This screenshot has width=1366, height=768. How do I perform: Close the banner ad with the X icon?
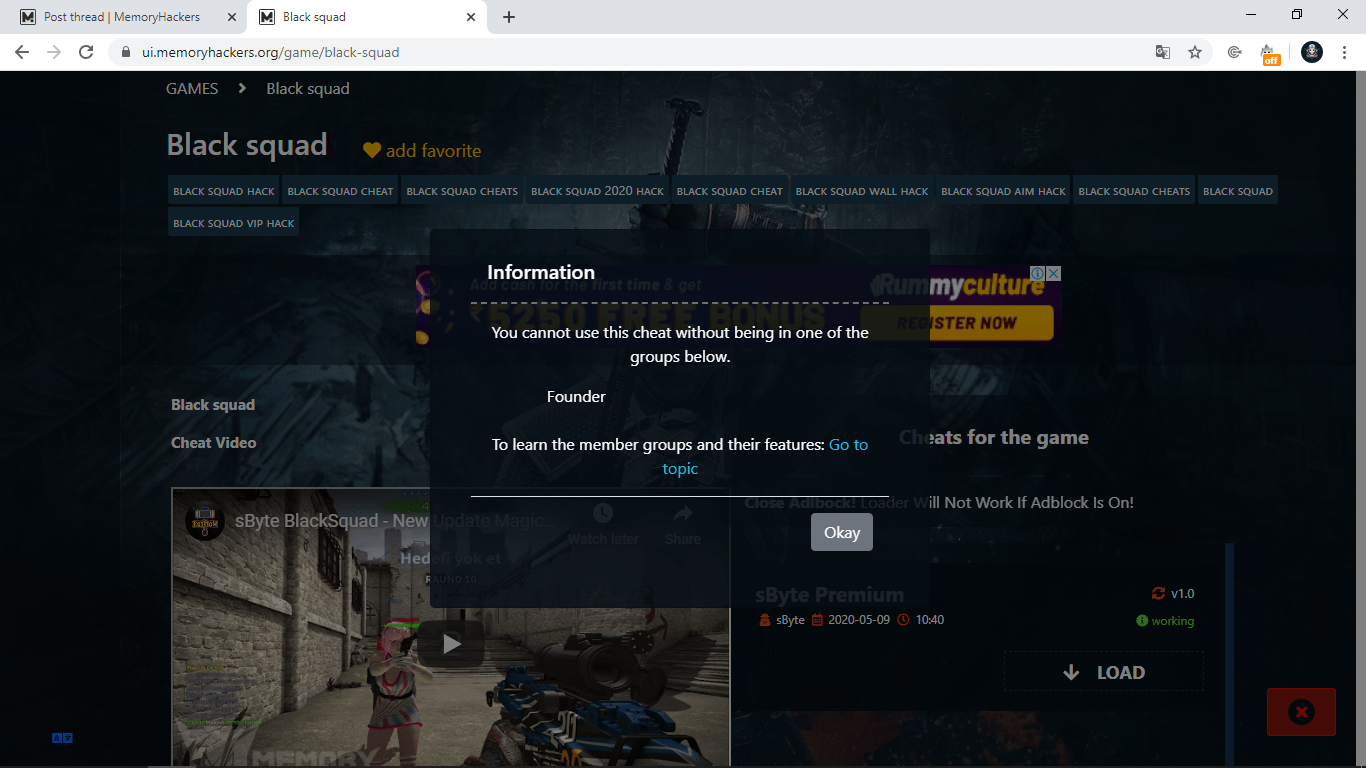1054,273
